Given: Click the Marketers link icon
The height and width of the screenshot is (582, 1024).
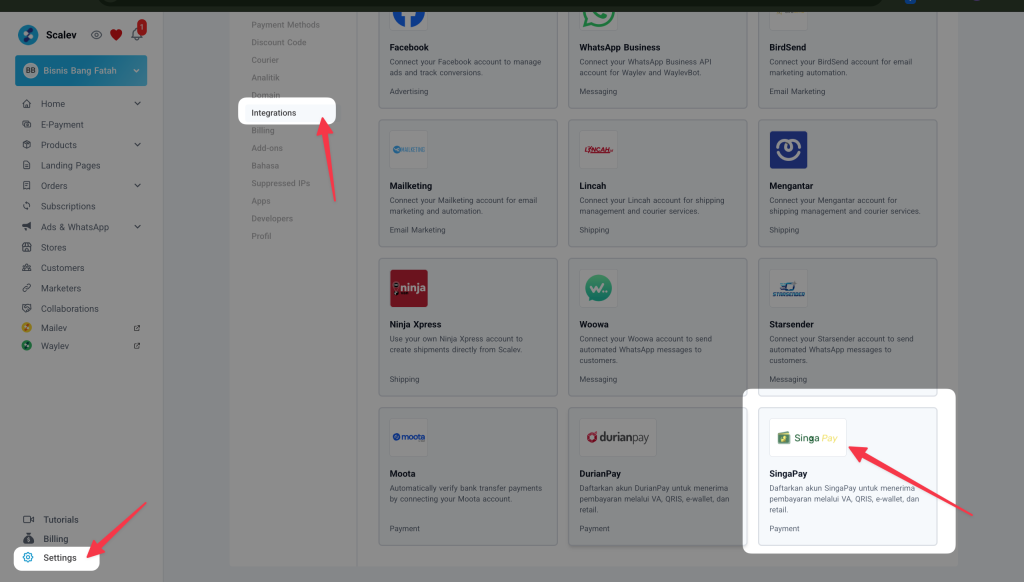Looking at the screenshot, I should tap(27, 287).
